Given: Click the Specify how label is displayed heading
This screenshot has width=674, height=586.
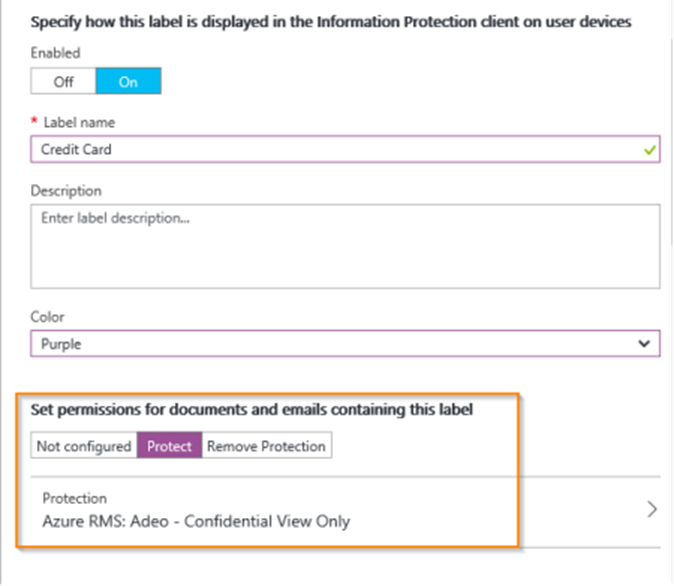Looking at the screenshot, I should (x=331, y=22).
